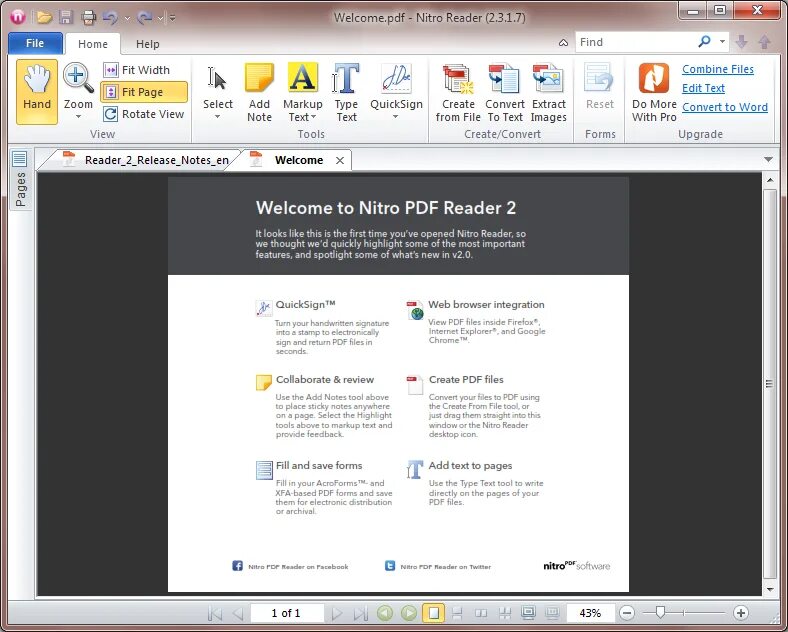Click Convert To Text
Image resolution: width=788 pixels, height=632 pixels.
pyautogui.click(x=505, y=92)
